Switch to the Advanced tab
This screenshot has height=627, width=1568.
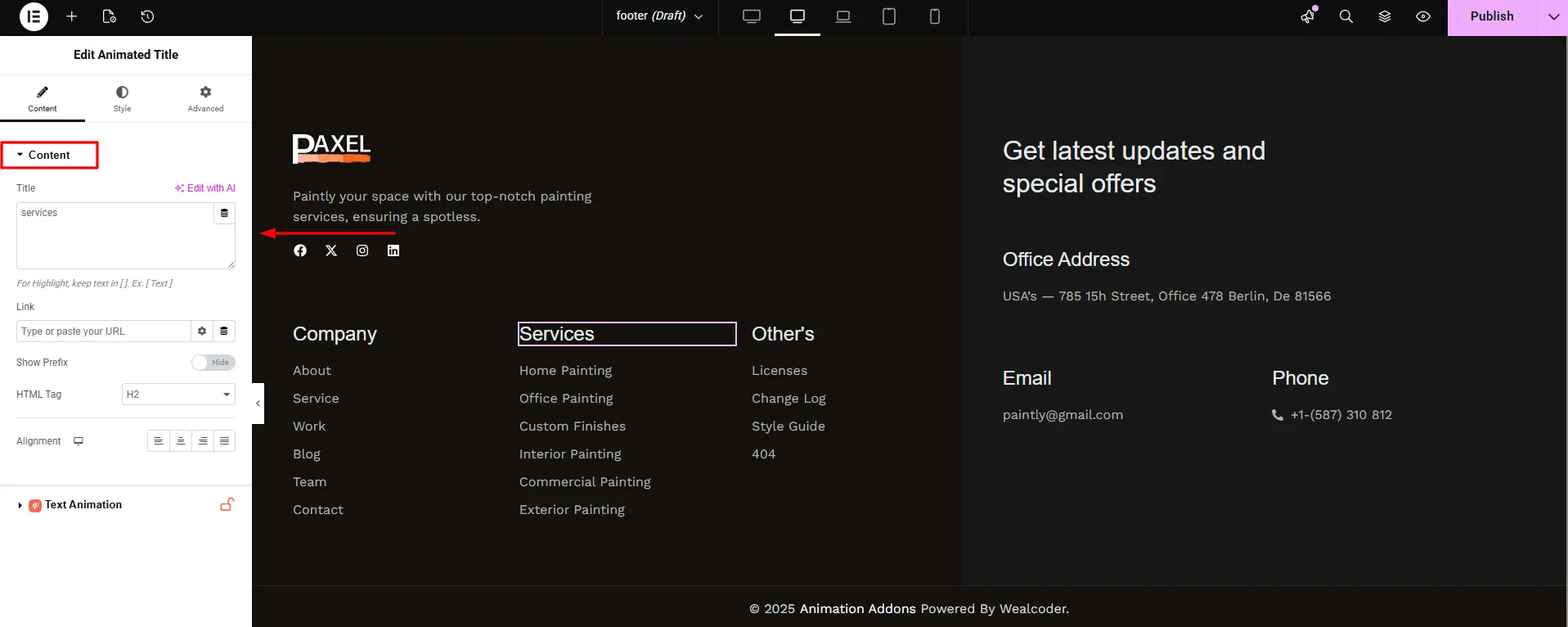(x=205, y=99)
